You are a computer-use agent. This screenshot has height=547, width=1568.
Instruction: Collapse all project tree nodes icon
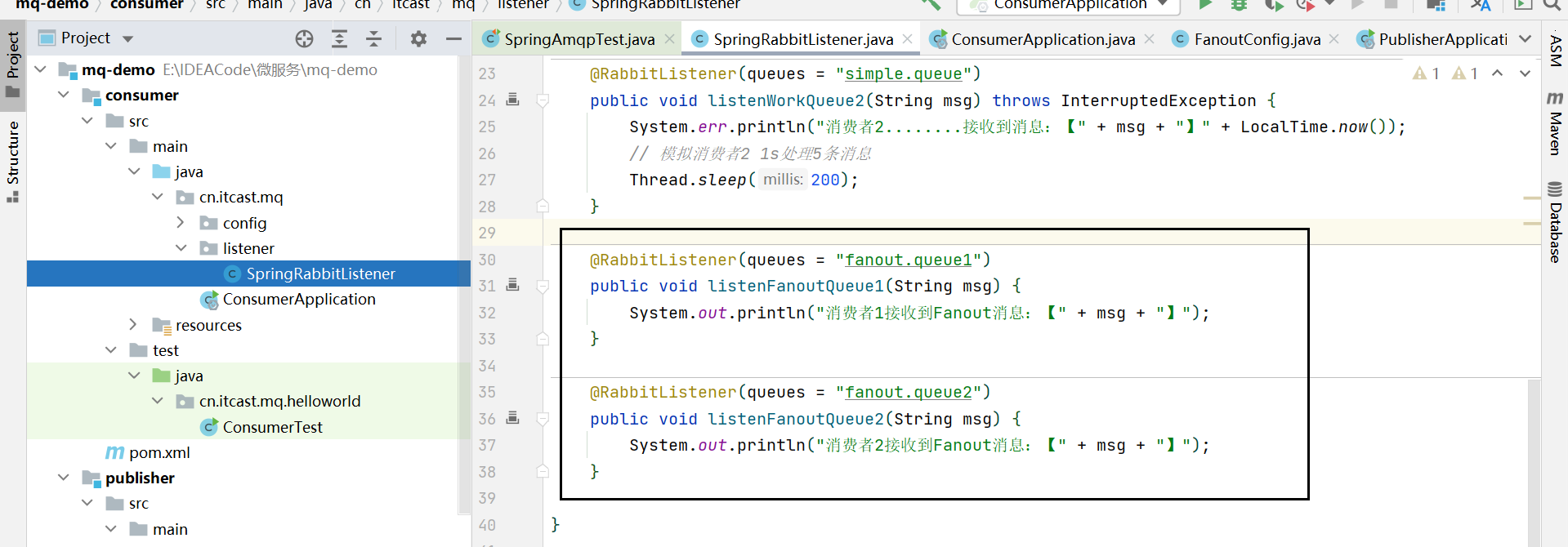[x=373, y=38]
